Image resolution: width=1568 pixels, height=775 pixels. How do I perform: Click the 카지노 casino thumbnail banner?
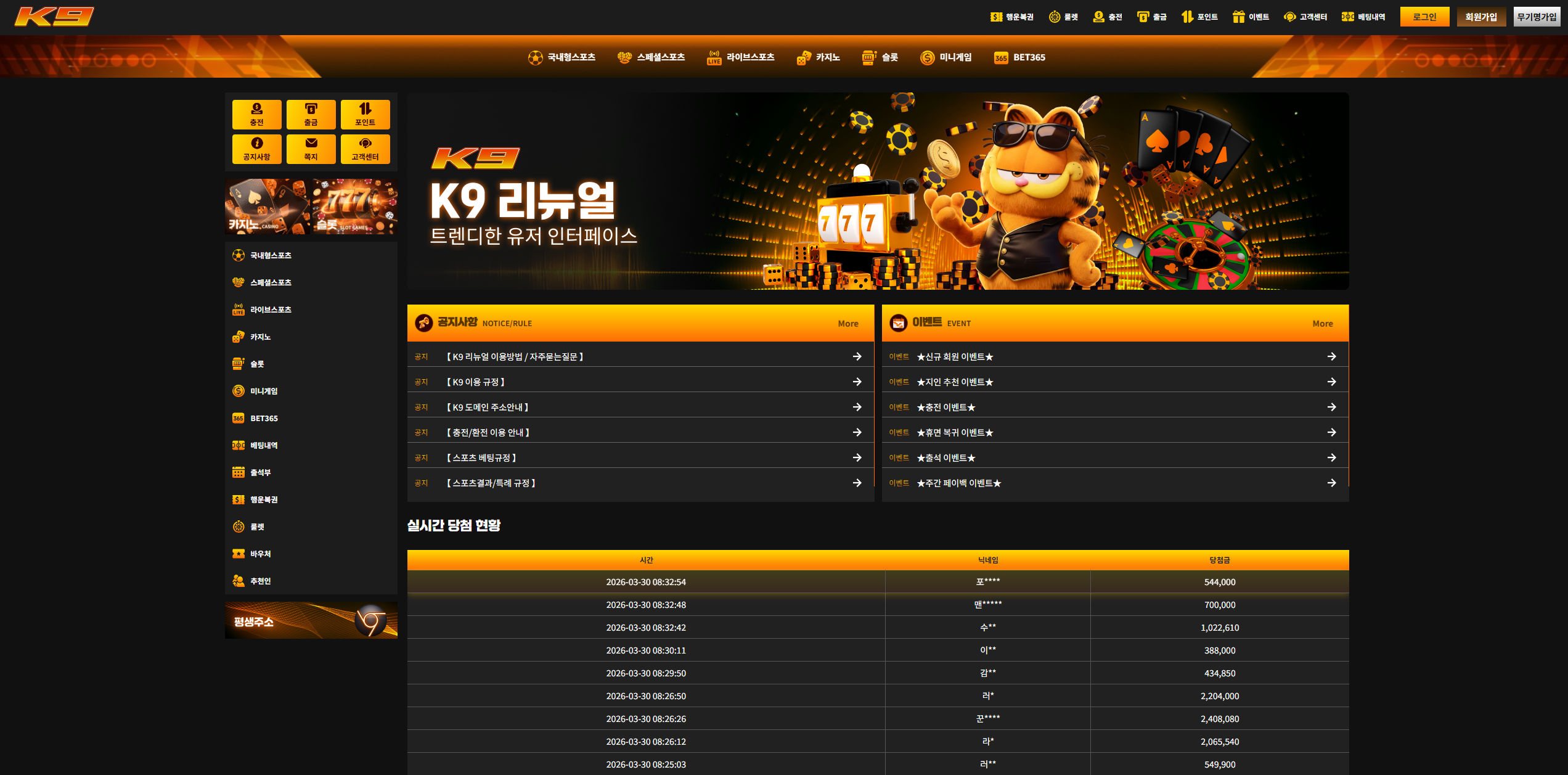pos(267,207)
